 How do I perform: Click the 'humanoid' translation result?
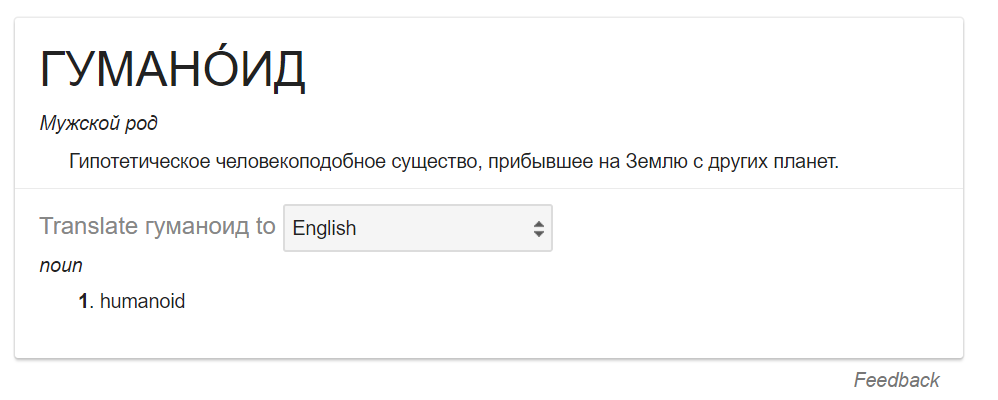coord(143,301)
